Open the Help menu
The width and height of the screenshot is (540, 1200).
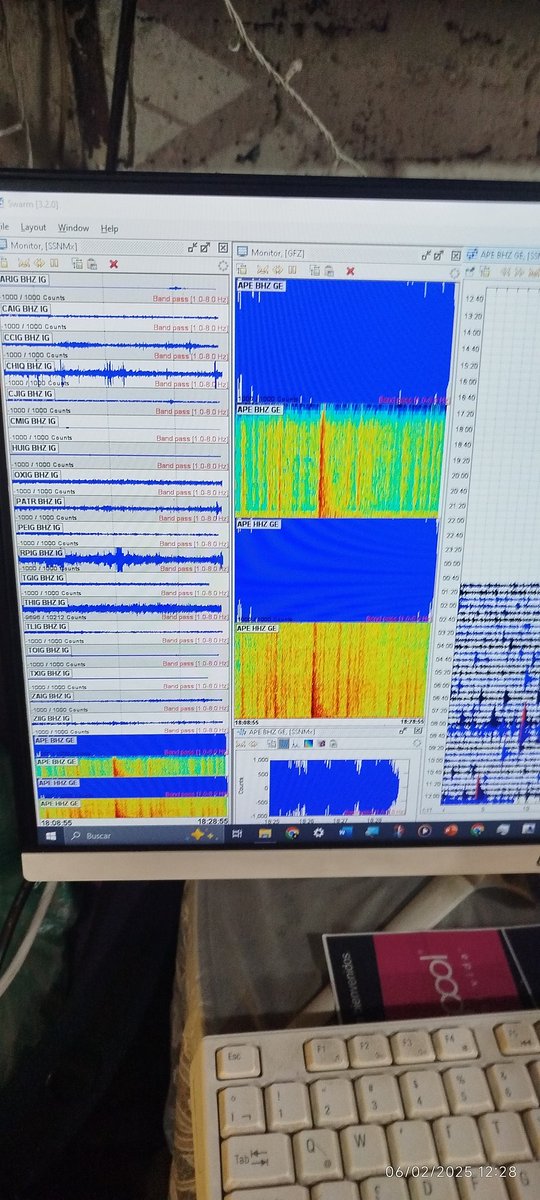pyautogui.click(x=109, y=228)
